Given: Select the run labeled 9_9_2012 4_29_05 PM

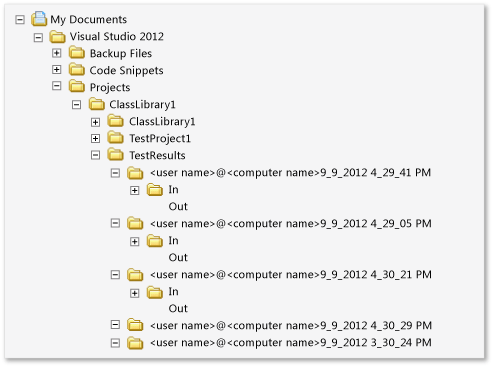Looking at the screenshot, I should pos(291,223).
